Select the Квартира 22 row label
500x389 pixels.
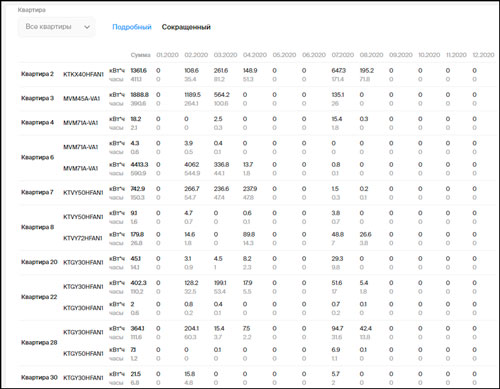pos(39,297)
